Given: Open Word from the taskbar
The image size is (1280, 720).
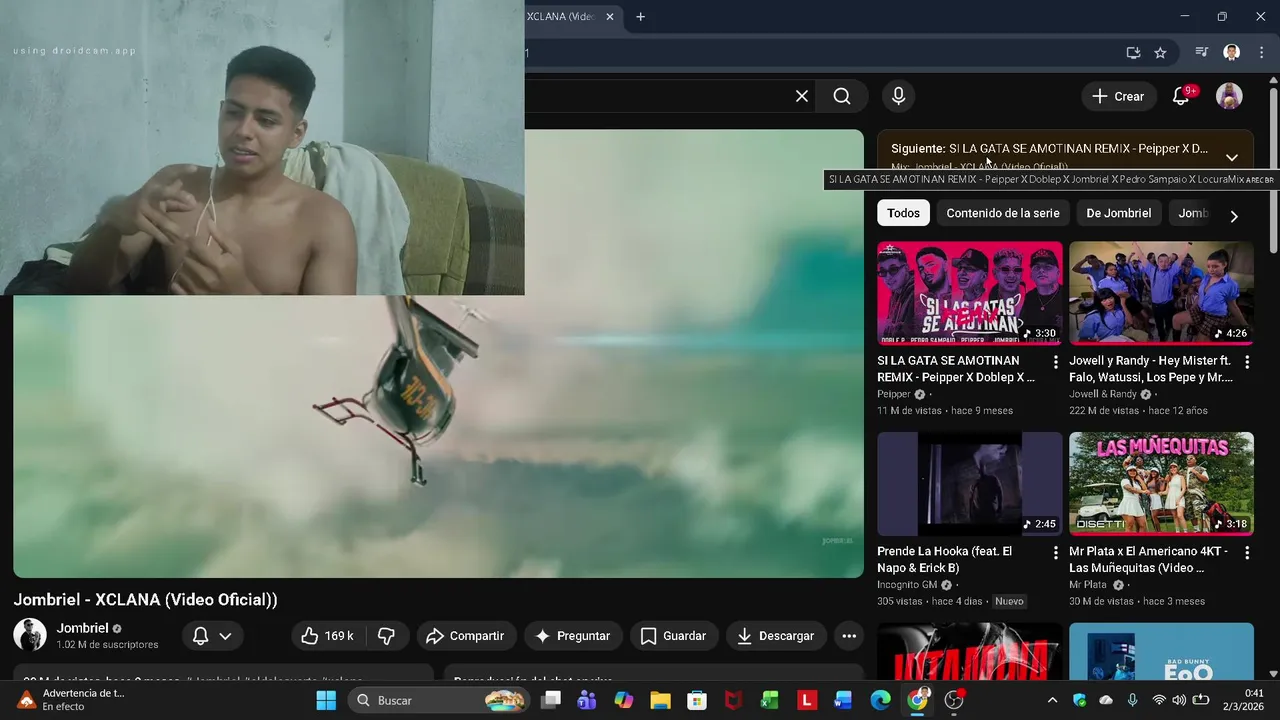Looking at the screenshot, I should pyautogui.click(x=843, y=700).
